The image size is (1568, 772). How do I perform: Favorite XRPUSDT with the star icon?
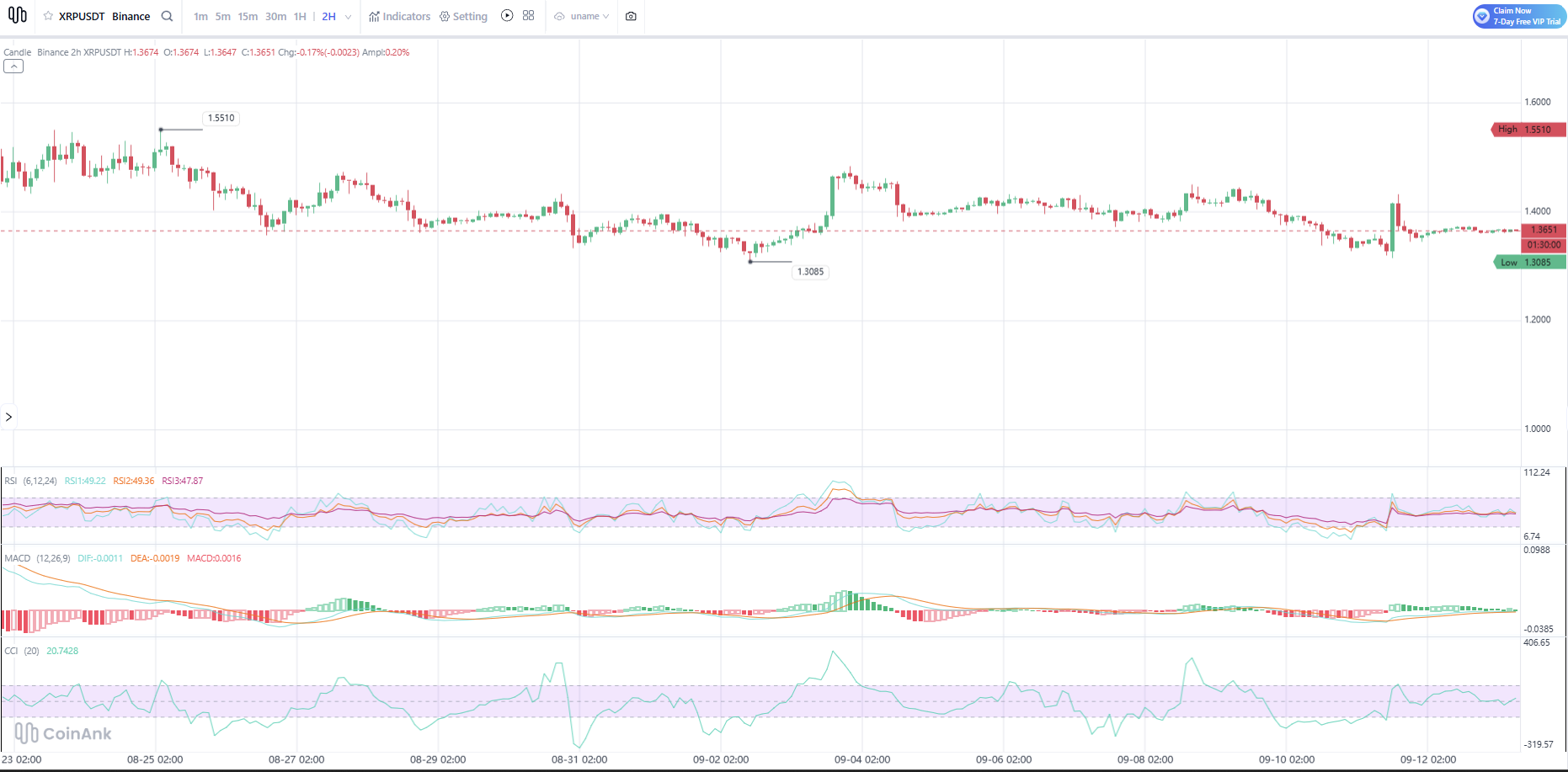48,16
